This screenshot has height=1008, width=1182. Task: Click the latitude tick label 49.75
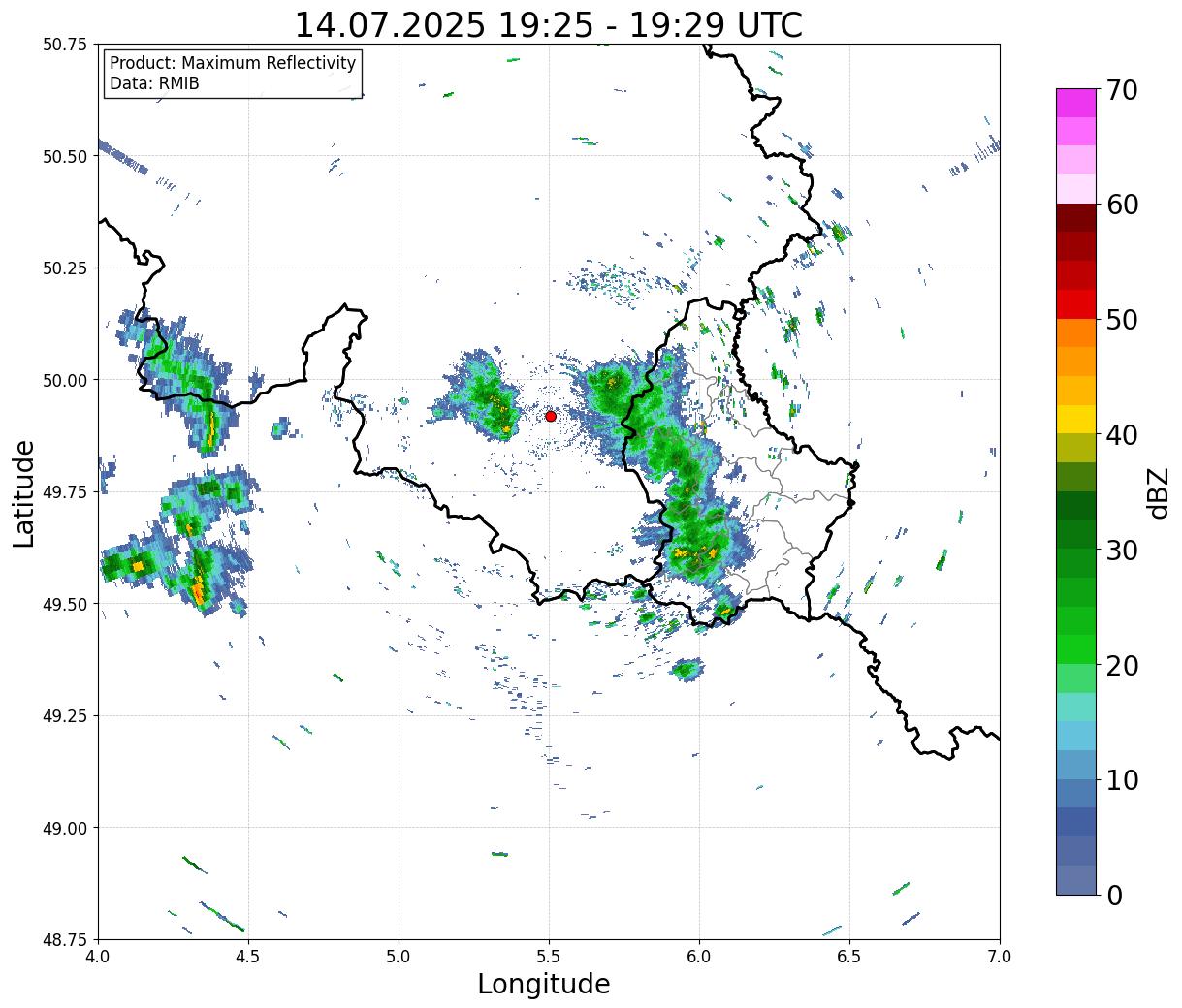(x=65, y=492)
